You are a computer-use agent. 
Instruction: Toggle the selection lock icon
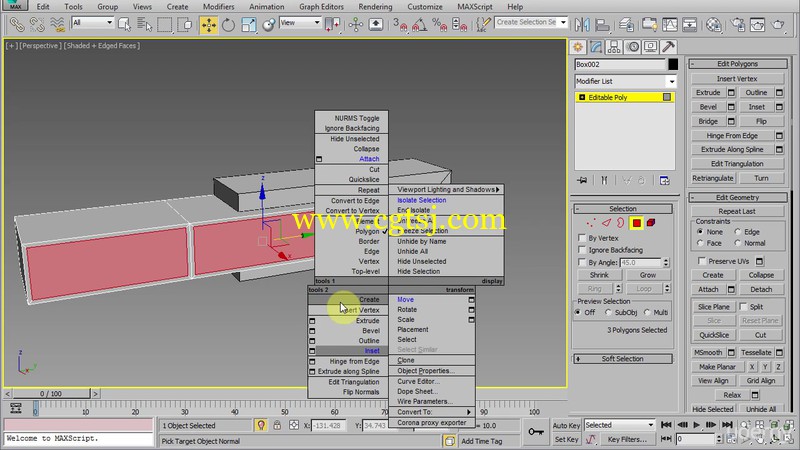tap(277, 425)
